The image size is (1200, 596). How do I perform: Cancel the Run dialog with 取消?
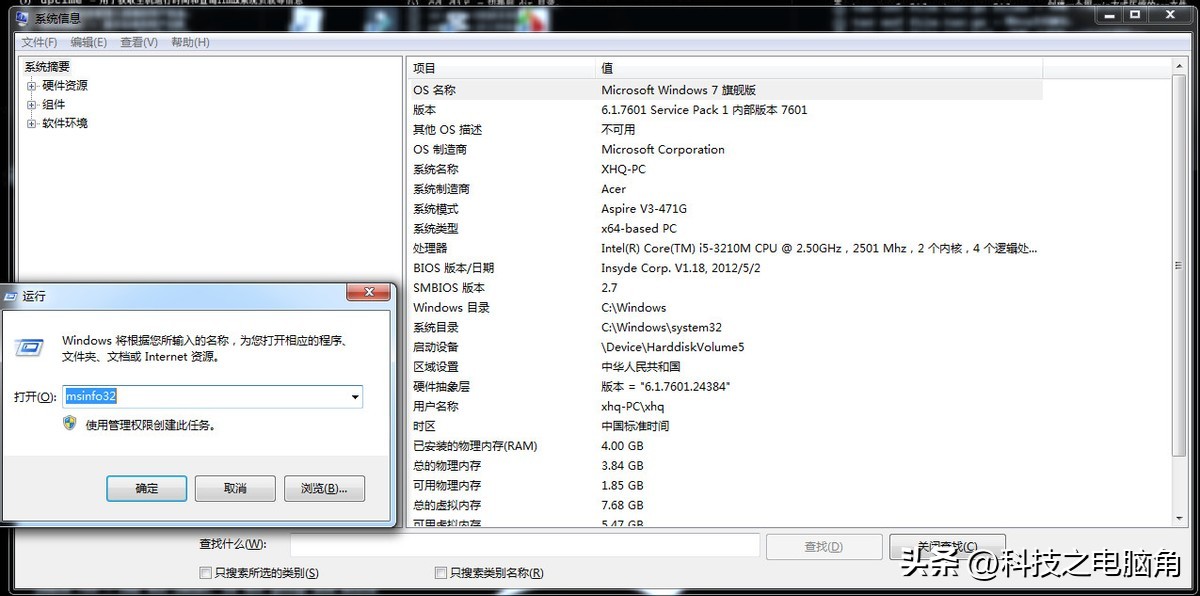(x=235, y=488)
